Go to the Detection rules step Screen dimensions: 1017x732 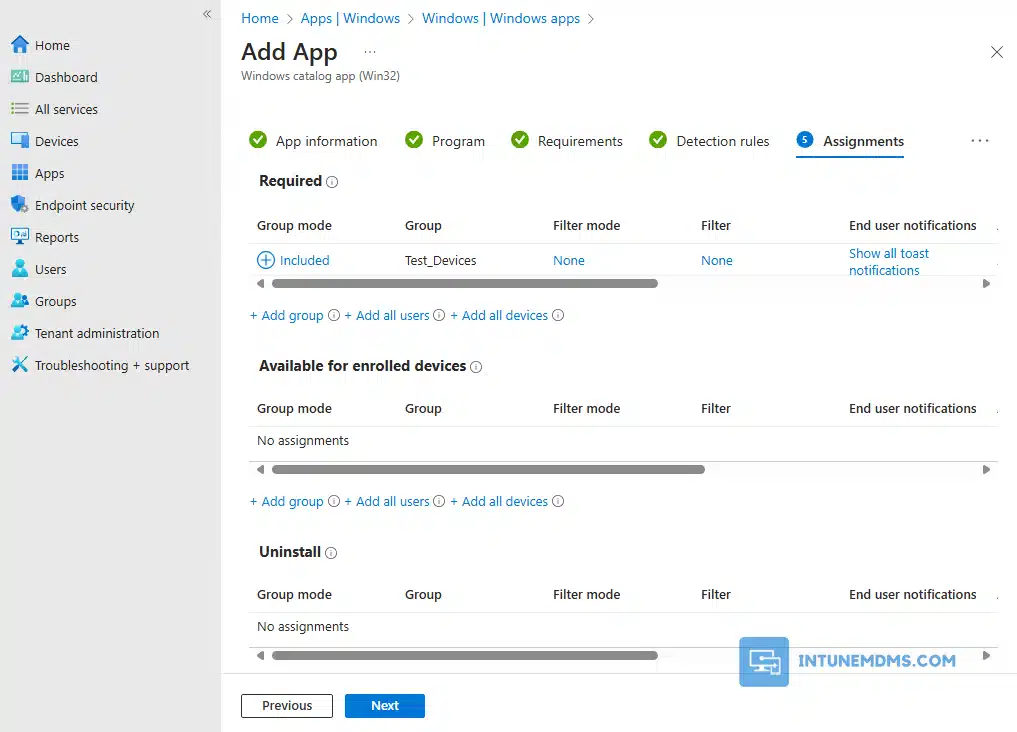709,141
